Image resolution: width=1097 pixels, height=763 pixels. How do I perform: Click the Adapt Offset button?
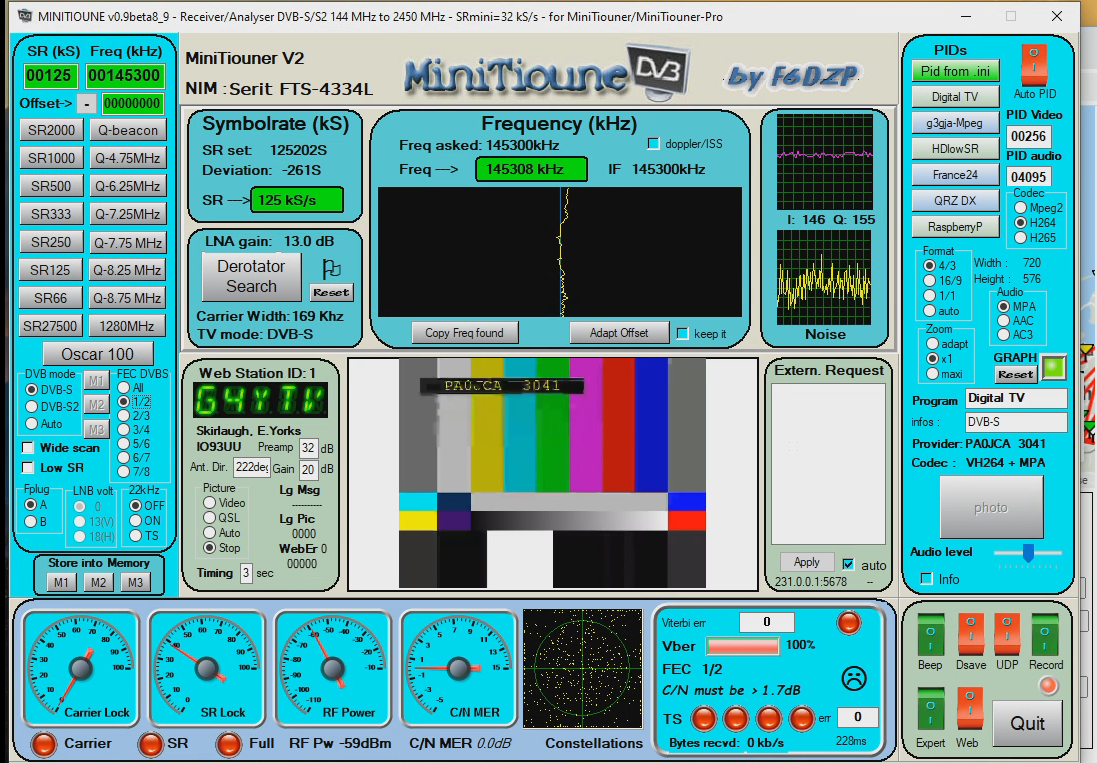click(x=619, y=333)
